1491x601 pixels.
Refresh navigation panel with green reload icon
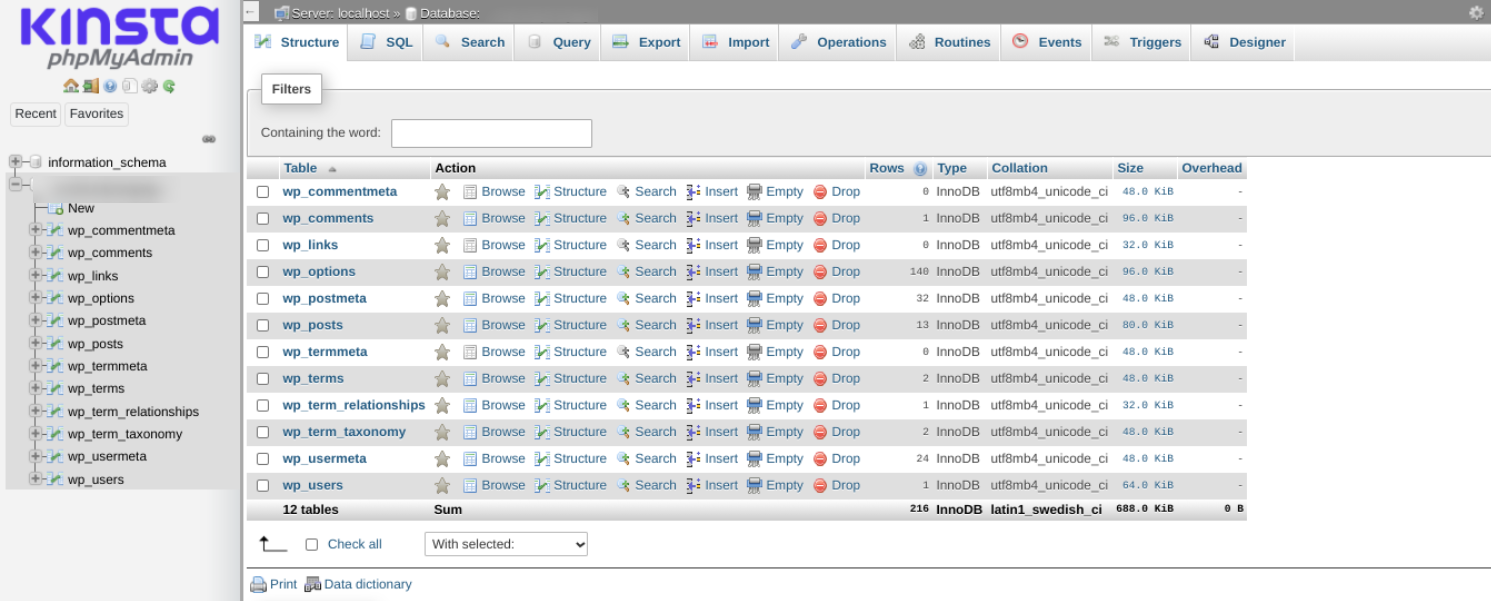point(169,86)
